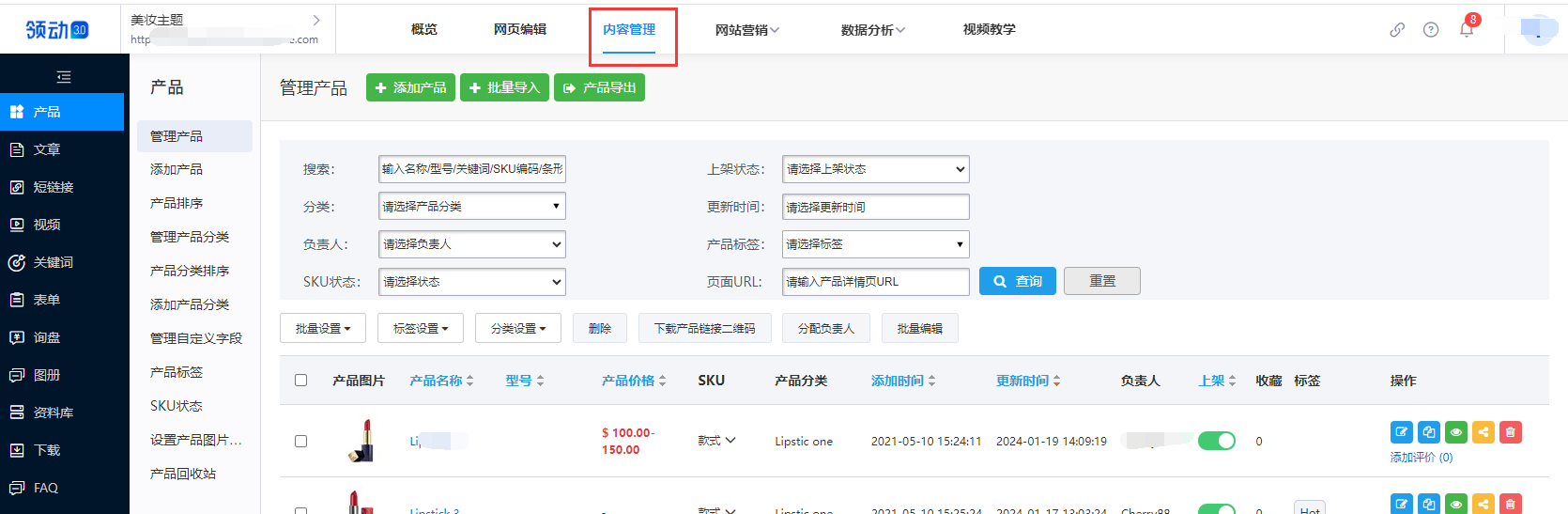Delete the first product with the red trash icon
The height and width of the screenshot is (514, 1568).
click(x=1511, y=432)
